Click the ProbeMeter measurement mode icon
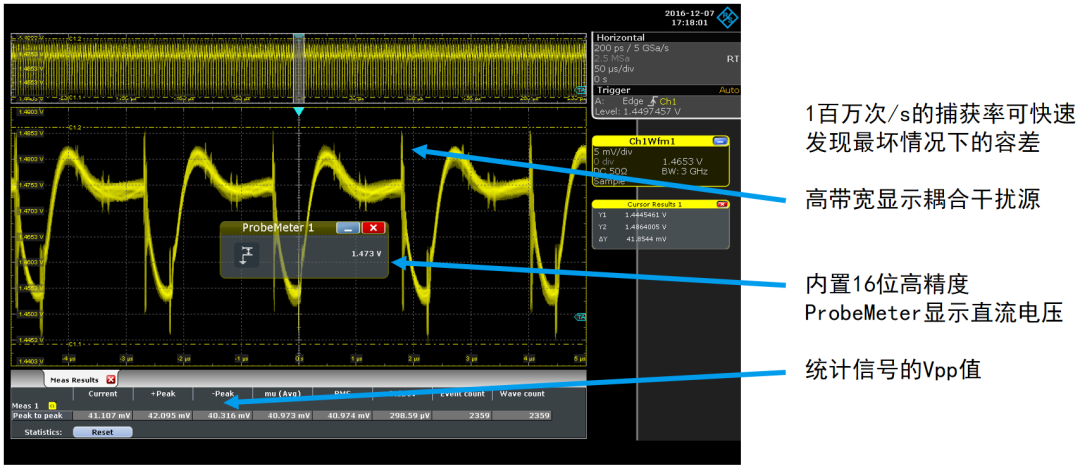Image resolution: width=1080 pixels, height=468 pixels. point(247,255)
